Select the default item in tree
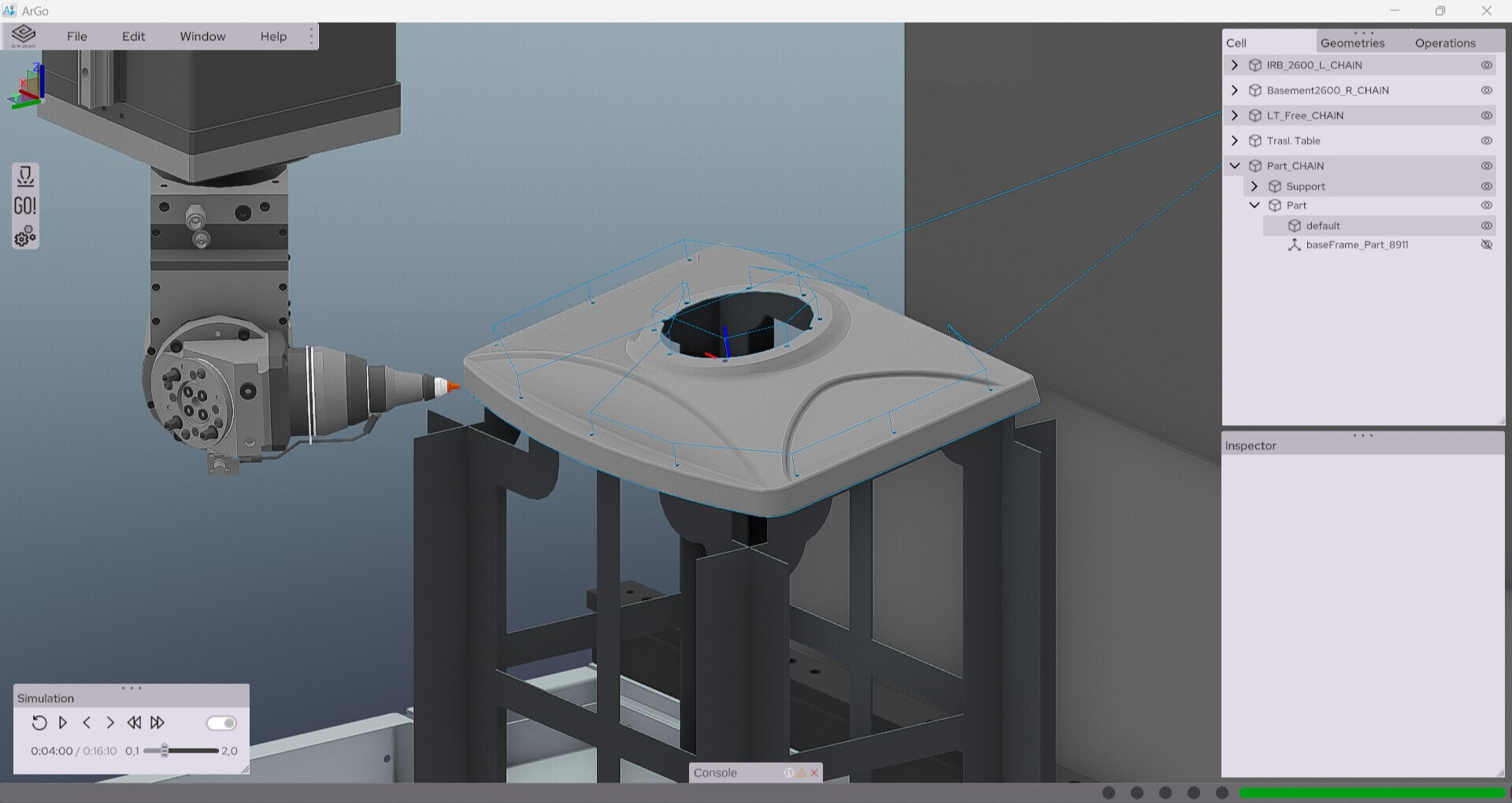 pyautogui.click(x=1322, y=226)
